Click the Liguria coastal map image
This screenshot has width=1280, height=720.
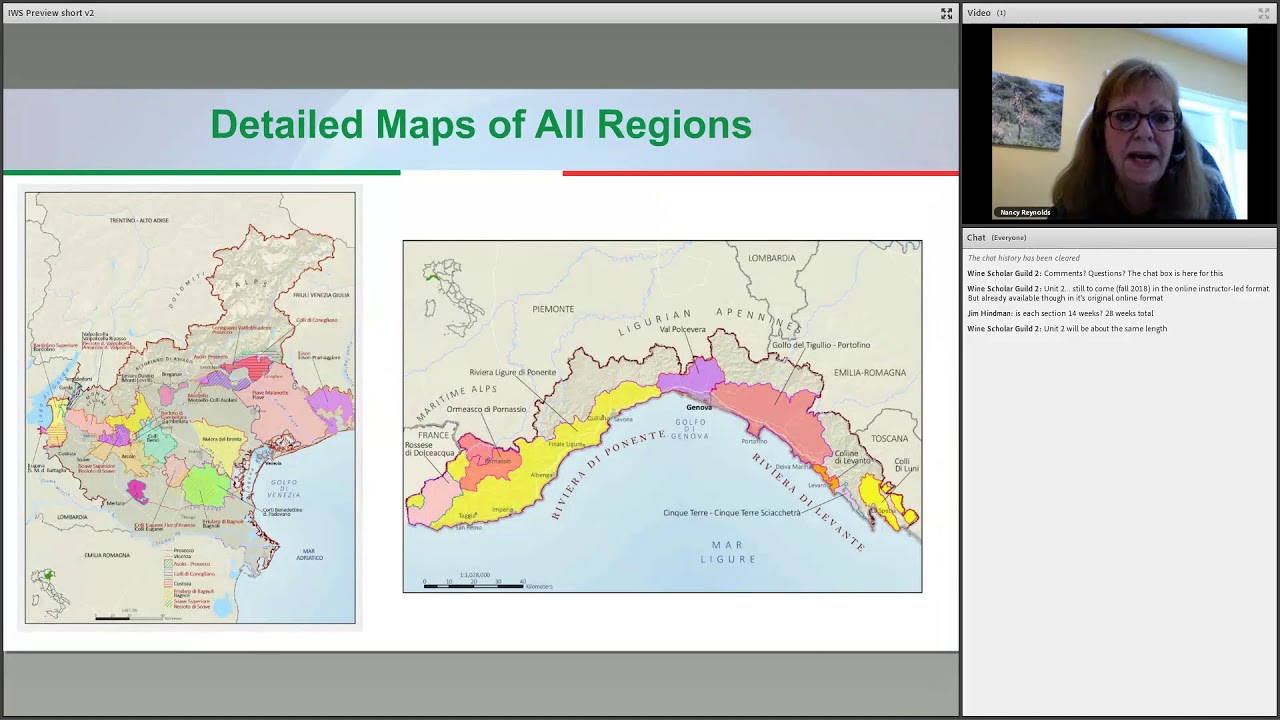tap(662, 416)
